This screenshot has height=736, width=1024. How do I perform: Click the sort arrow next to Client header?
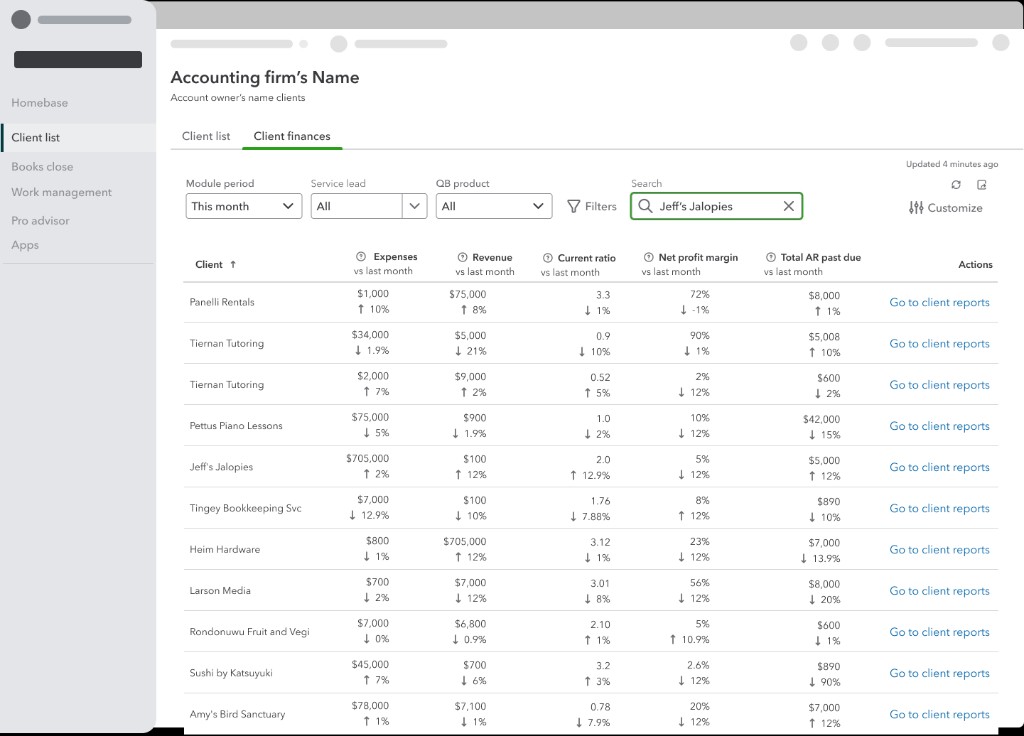click(x=232, y=264)
